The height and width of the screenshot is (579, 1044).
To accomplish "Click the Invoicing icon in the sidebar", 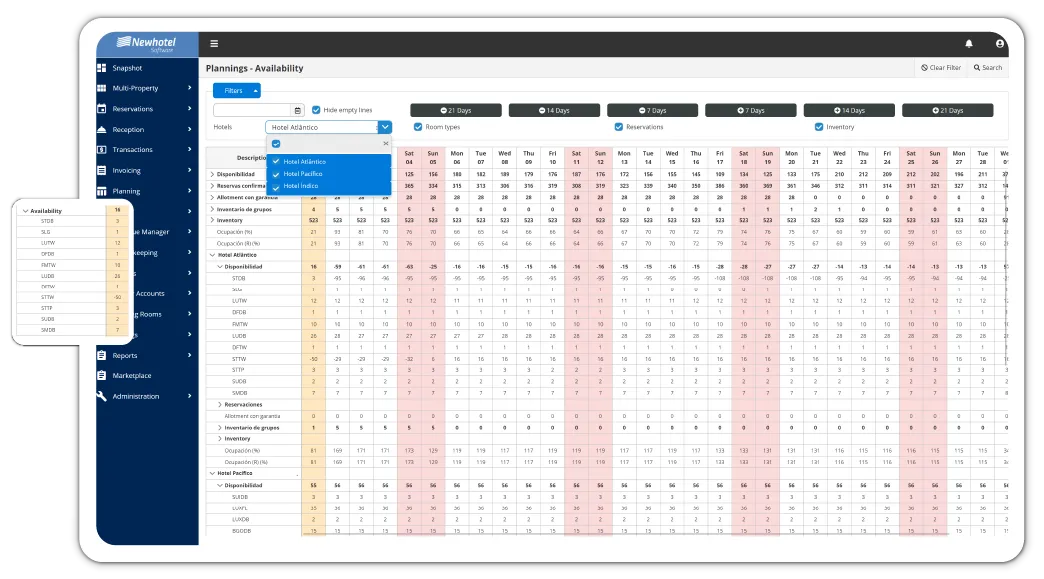I will pos(101,170).
